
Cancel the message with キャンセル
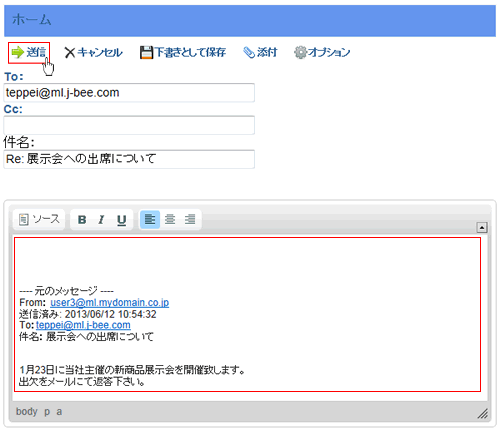point(93,53)
